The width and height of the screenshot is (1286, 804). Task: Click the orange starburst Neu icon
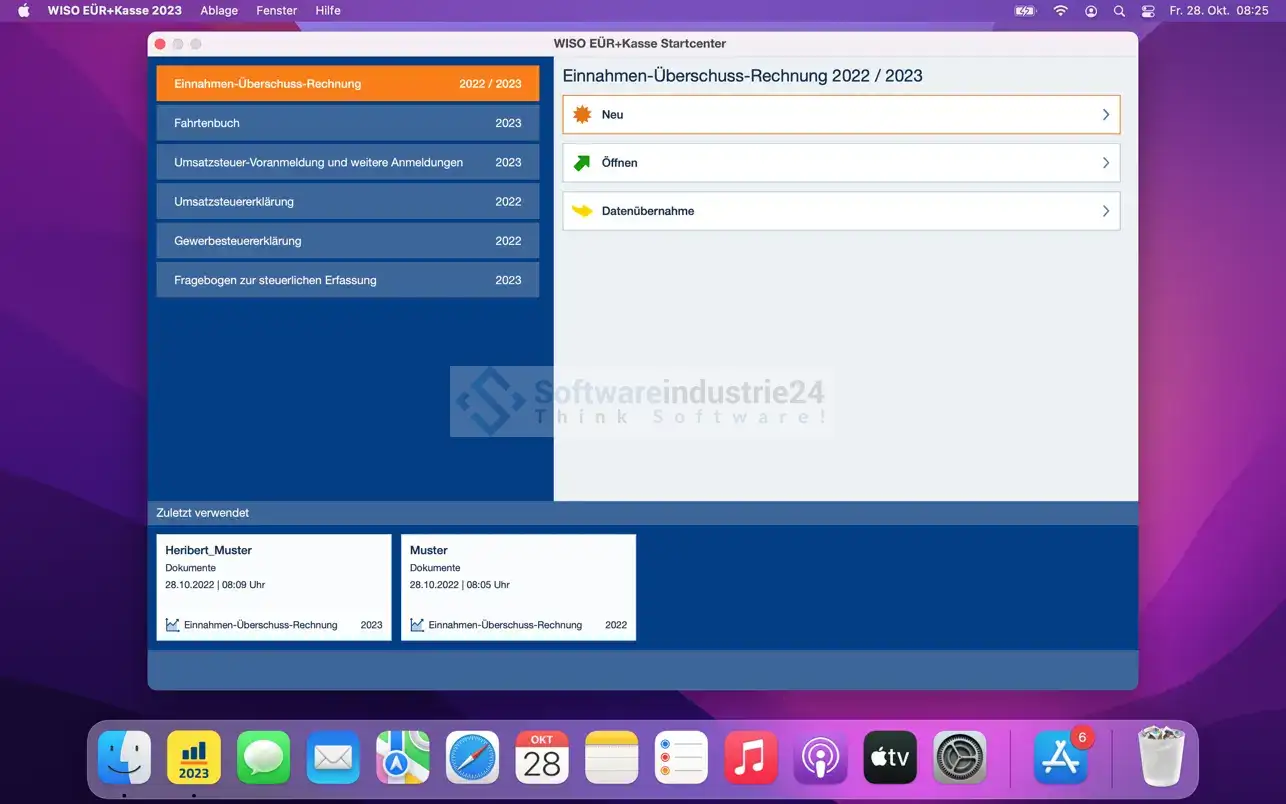click(582, 115)
